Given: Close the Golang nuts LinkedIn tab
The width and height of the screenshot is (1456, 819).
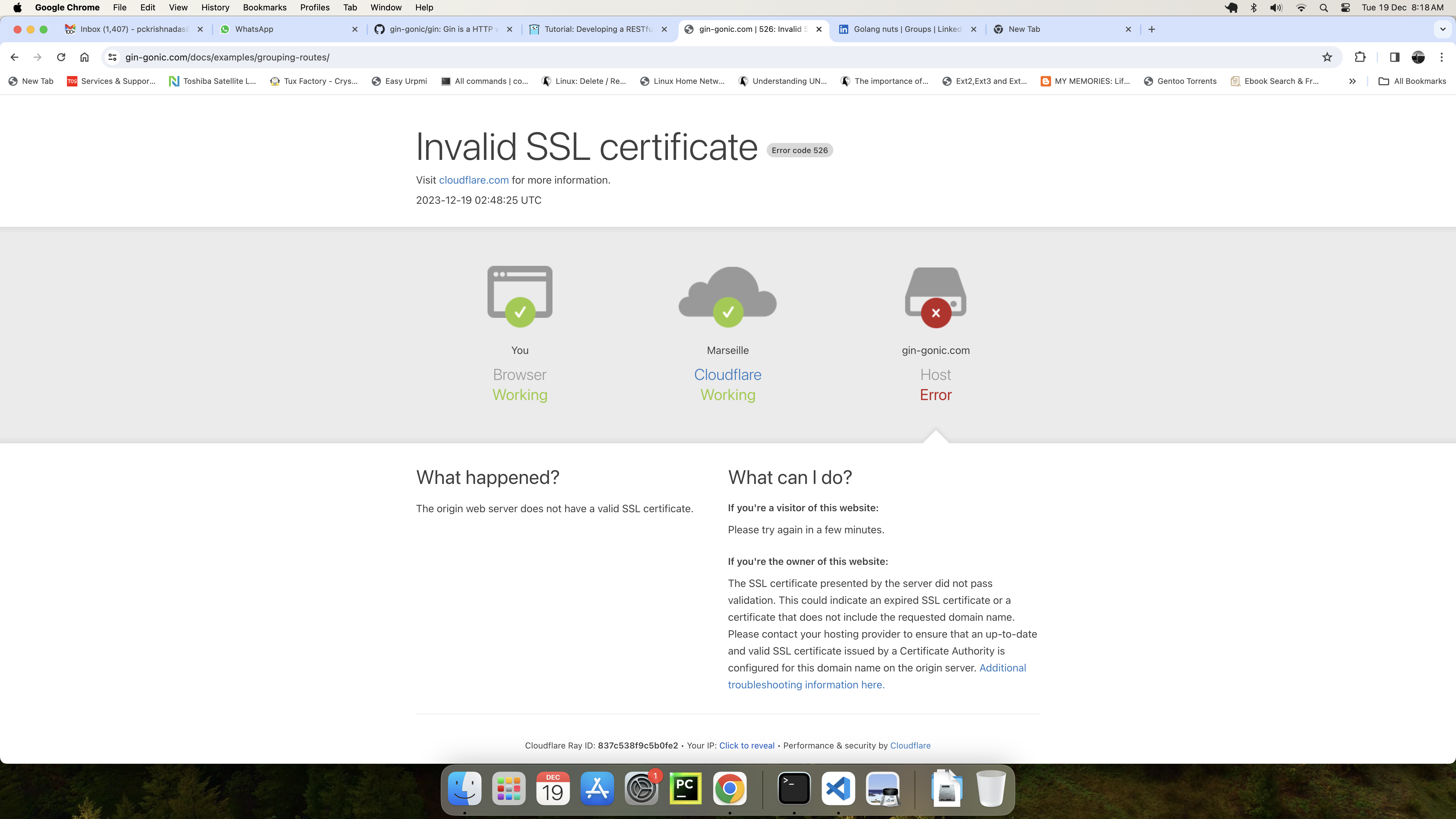Looking at the screenshot, I should click(x=973, y=29).
